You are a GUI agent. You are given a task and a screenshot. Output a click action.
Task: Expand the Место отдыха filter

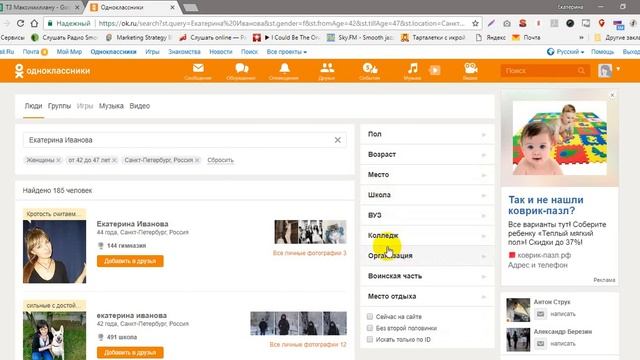coord(427,296)
